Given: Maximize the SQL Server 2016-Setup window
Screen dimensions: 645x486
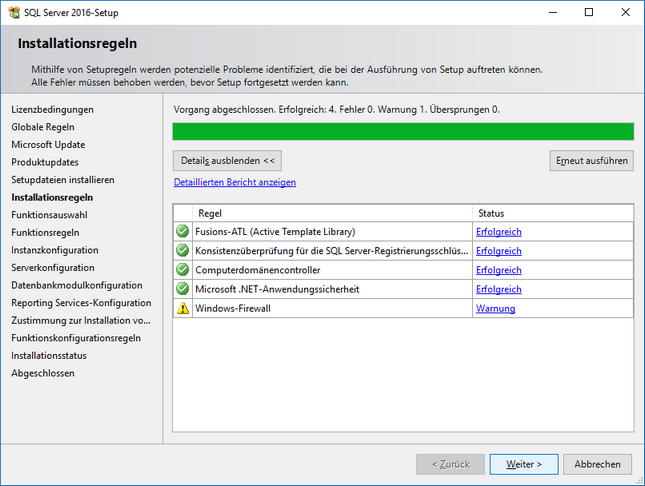Looking at the screenshot, I should pyautogui.click(x=589, y=12).
